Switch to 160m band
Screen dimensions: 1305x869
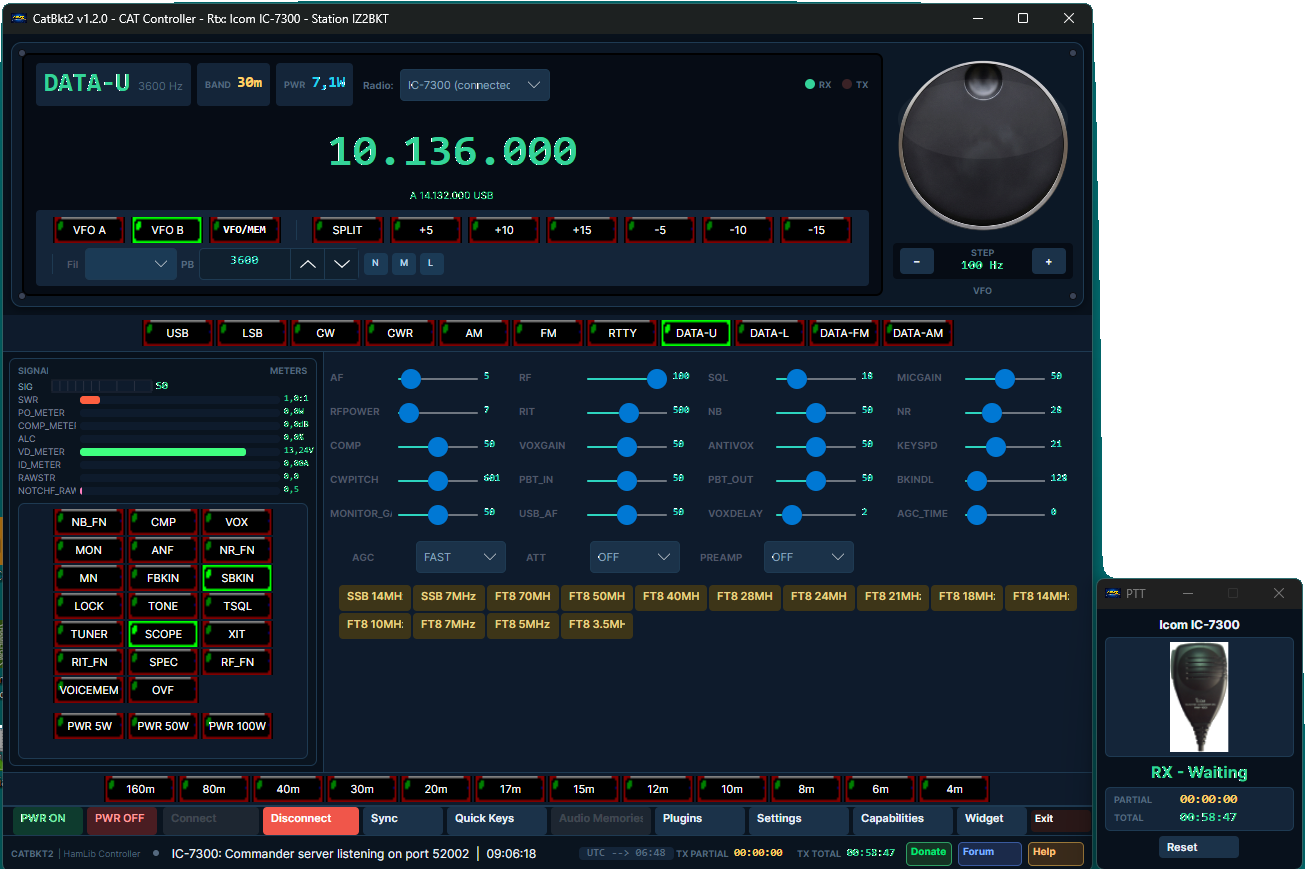coord(140,789)
